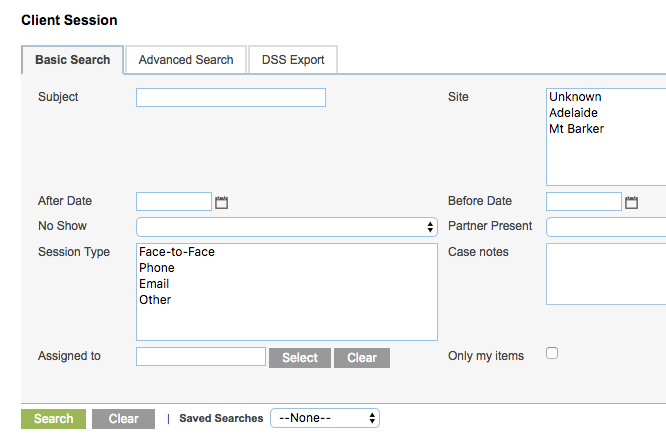Select the Basic Search tab

pos(73,60)
